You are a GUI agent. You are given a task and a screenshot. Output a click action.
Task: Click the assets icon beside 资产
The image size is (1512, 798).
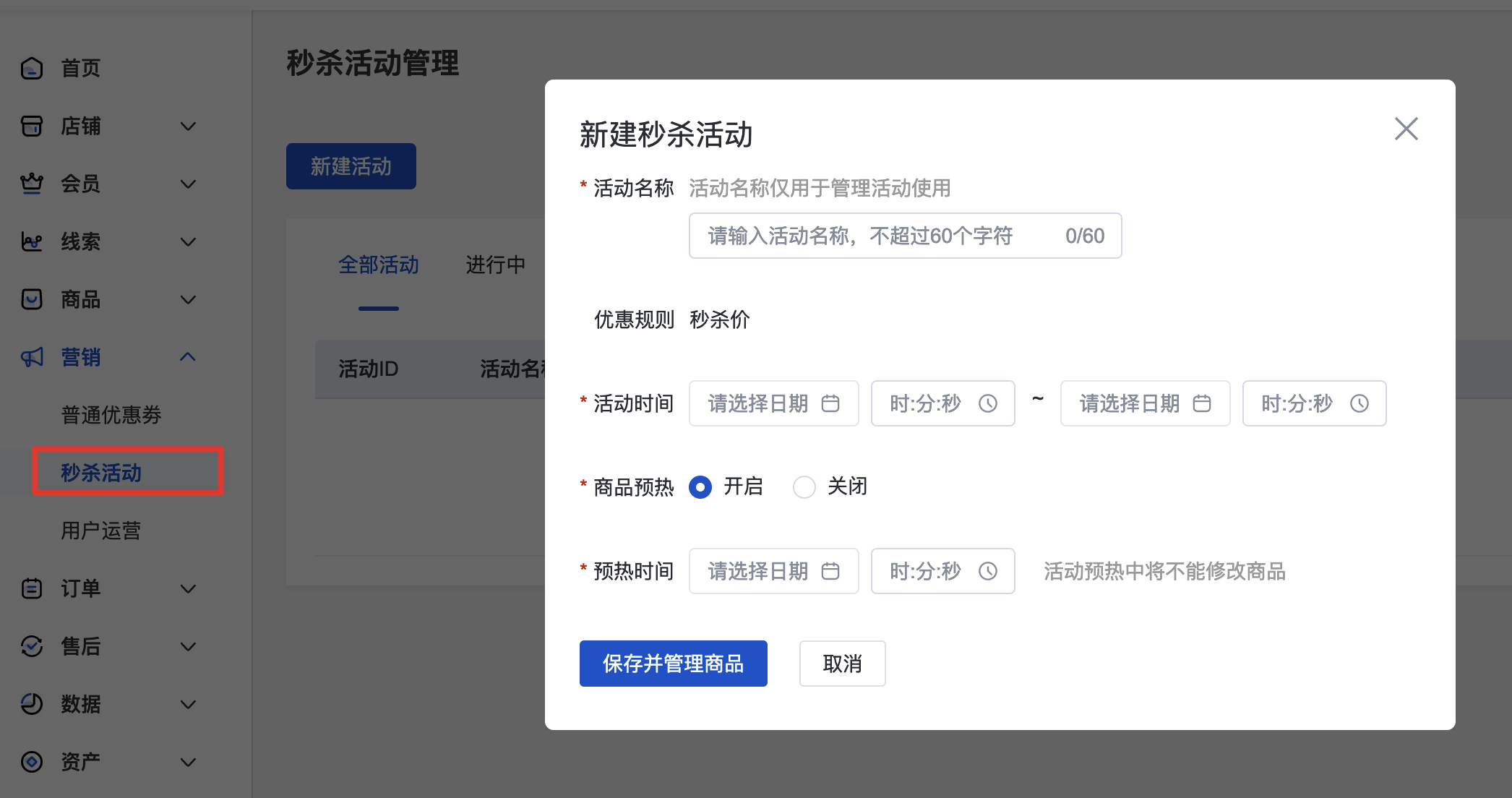[32, 762]
